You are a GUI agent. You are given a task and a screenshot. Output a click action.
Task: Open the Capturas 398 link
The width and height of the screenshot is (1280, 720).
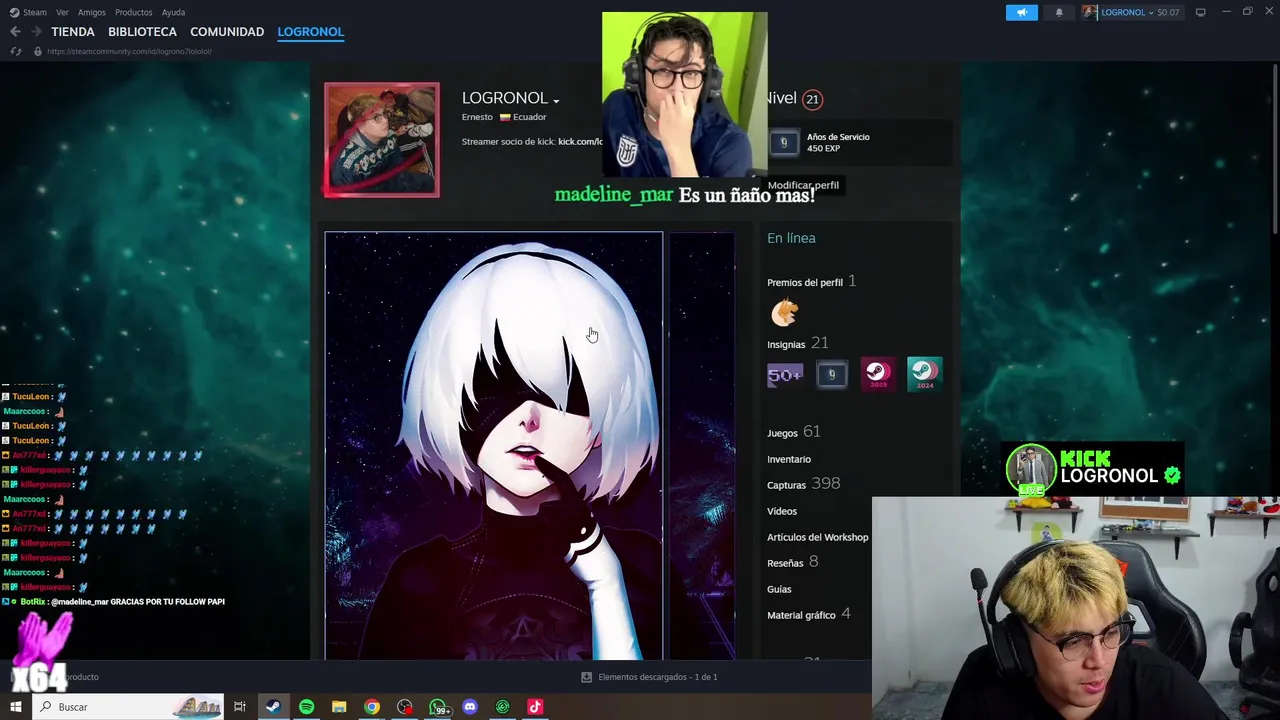(803, 484)
